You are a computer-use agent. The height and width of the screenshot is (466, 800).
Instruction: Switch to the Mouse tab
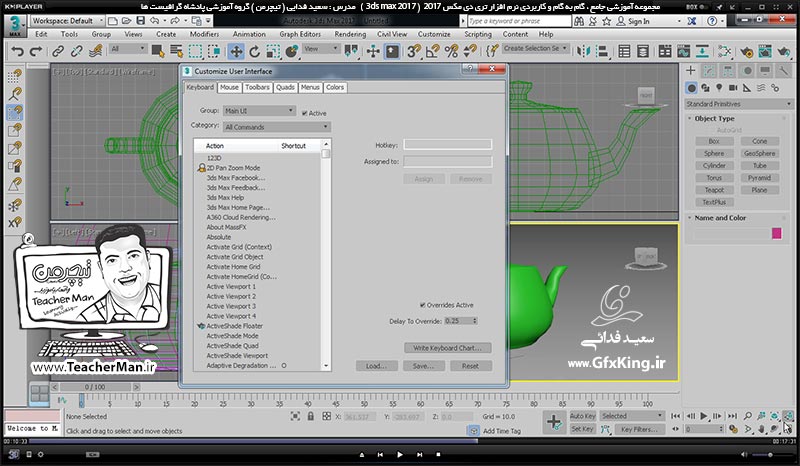click(229, 87)
